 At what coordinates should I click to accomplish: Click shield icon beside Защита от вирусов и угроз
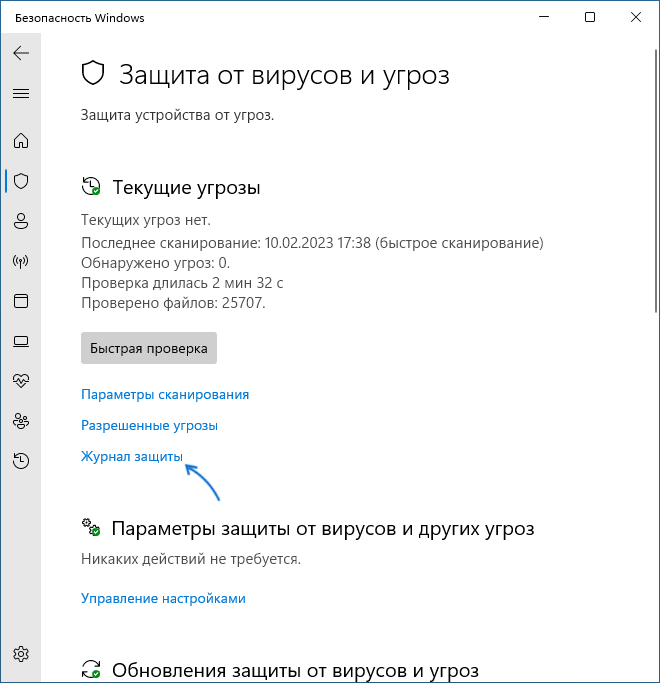pyautogui.click(x=93, y=73)
